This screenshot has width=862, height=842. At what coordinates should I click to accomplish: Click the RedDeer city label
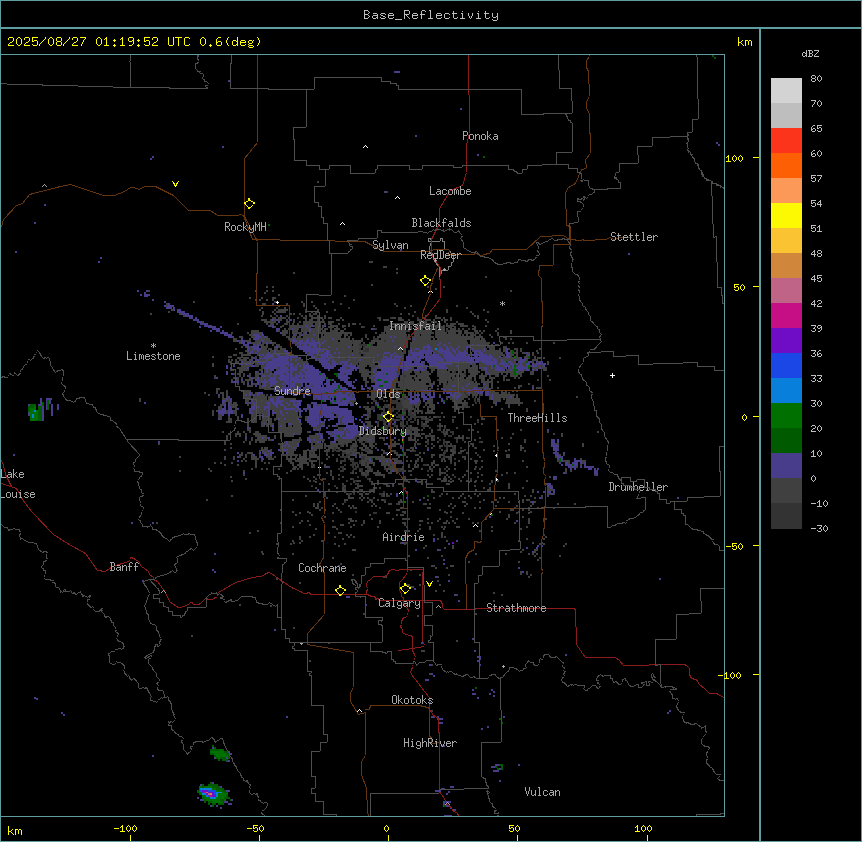(x=440, y=255)
